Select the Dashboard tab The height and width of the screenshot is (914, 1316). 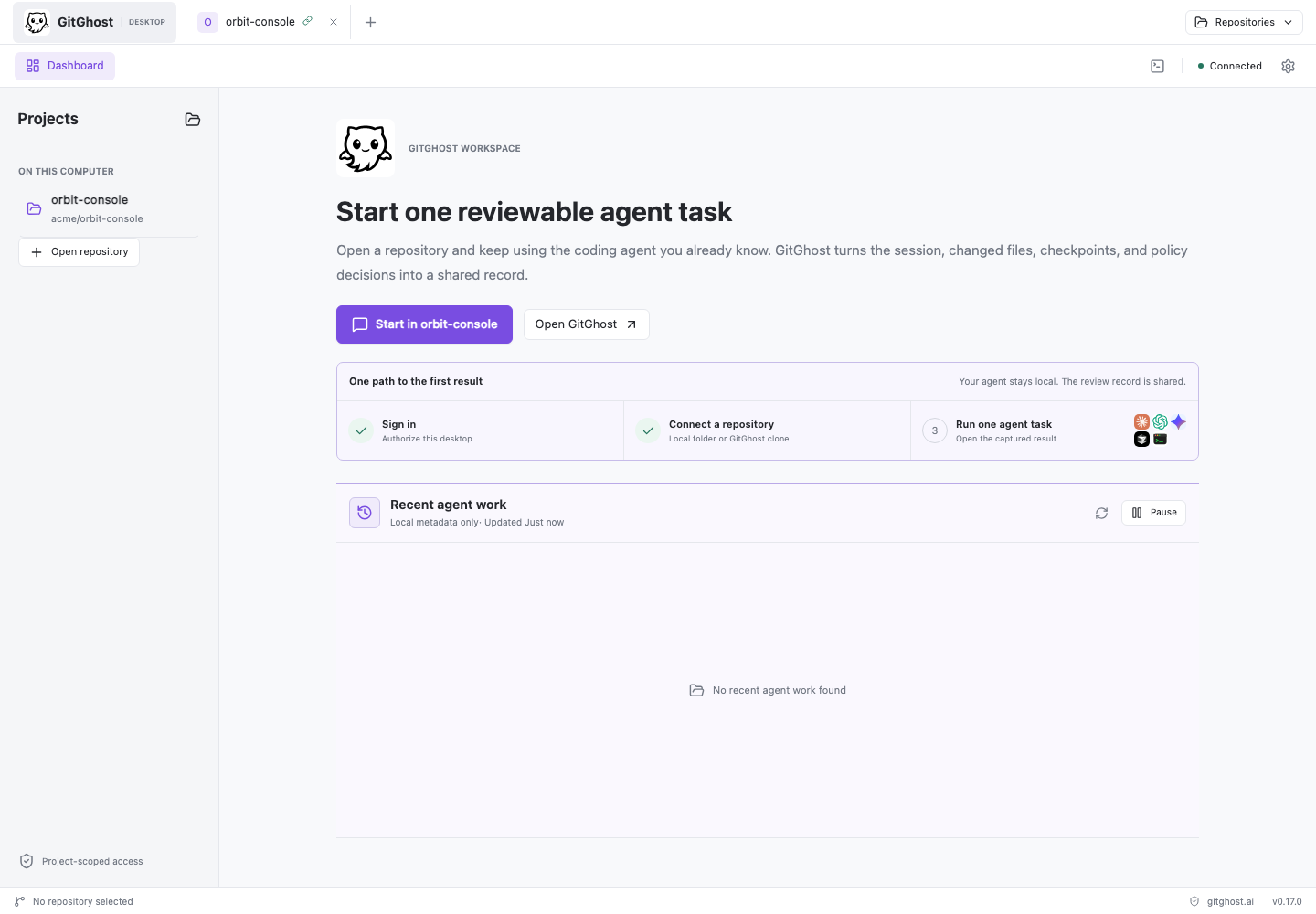click(x=65, y=66)
